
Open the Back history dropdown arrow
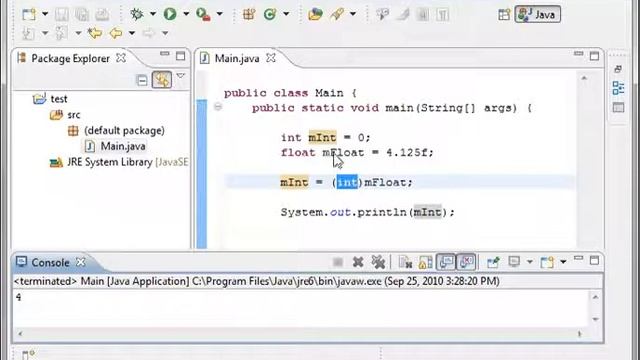pyautogui.click(x=132, y=33)
